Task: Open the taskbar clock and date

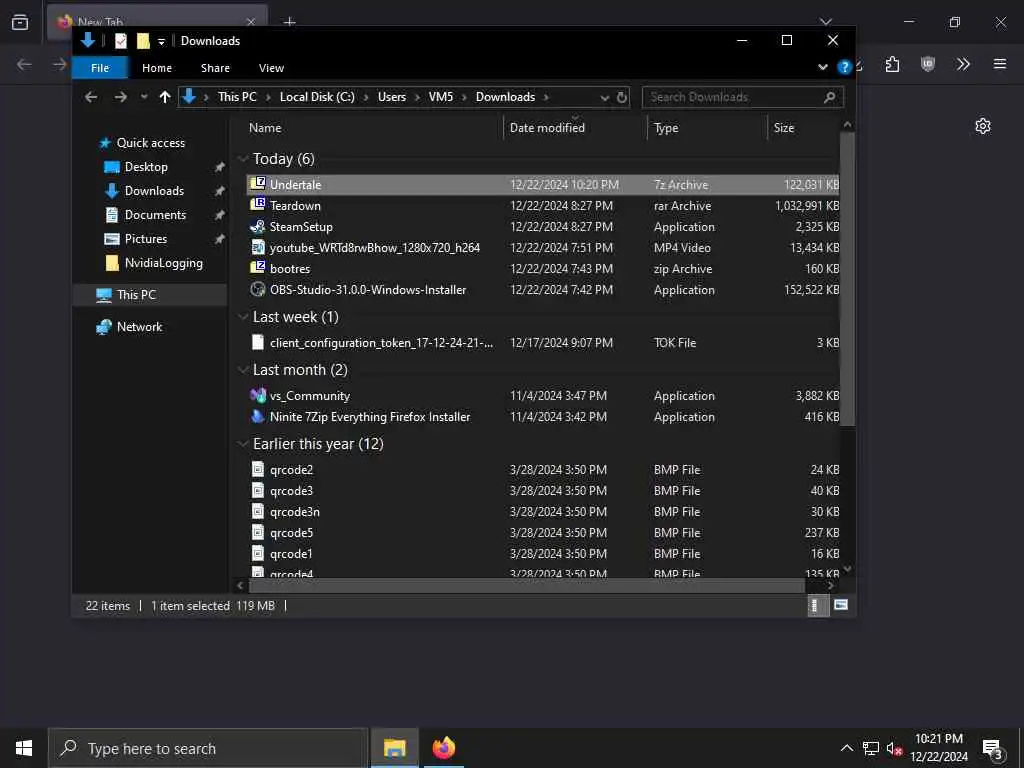Action: (x=939, y=748)
